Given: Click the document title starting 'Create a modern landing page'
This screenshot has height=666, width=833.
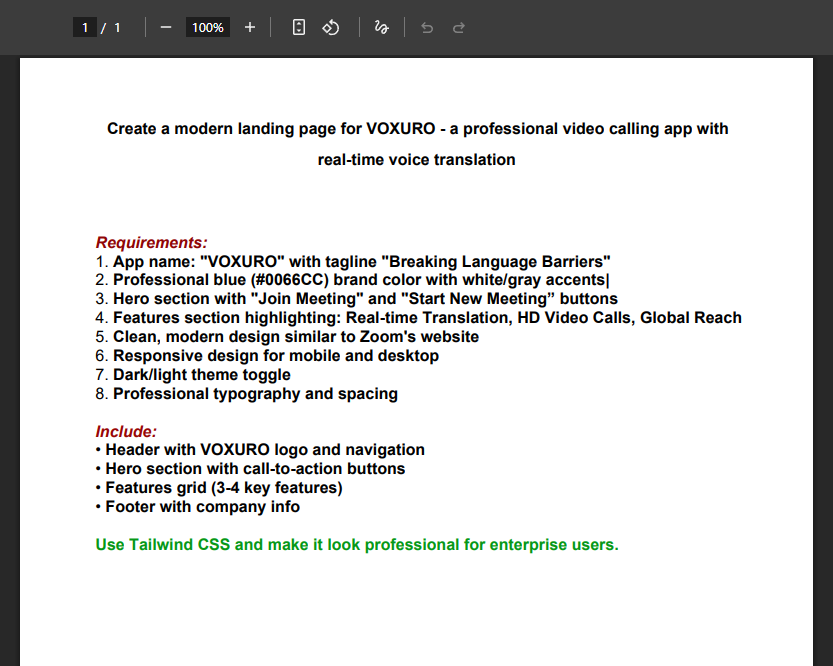Looking at the screenshot, I should pyautogui.click(x=418, y=129).
